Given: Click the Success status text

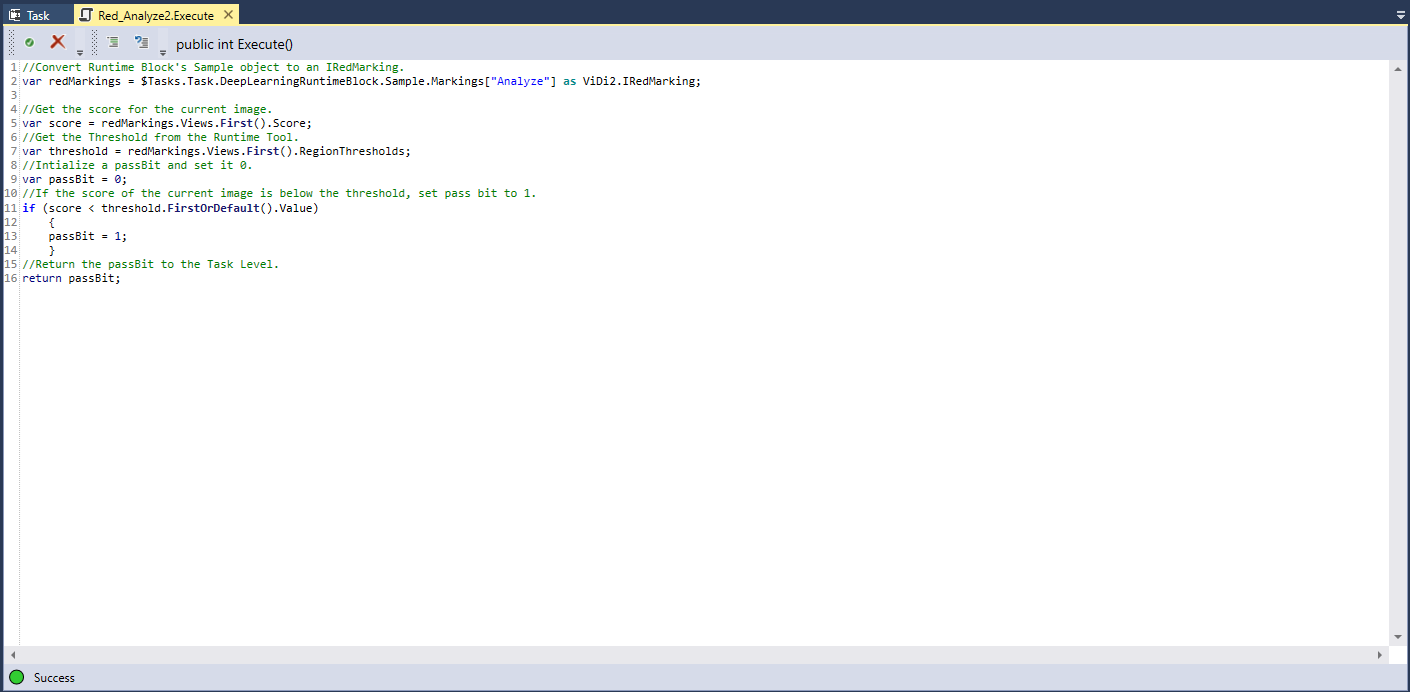Looking at the screenshot, I should (54, 678).
